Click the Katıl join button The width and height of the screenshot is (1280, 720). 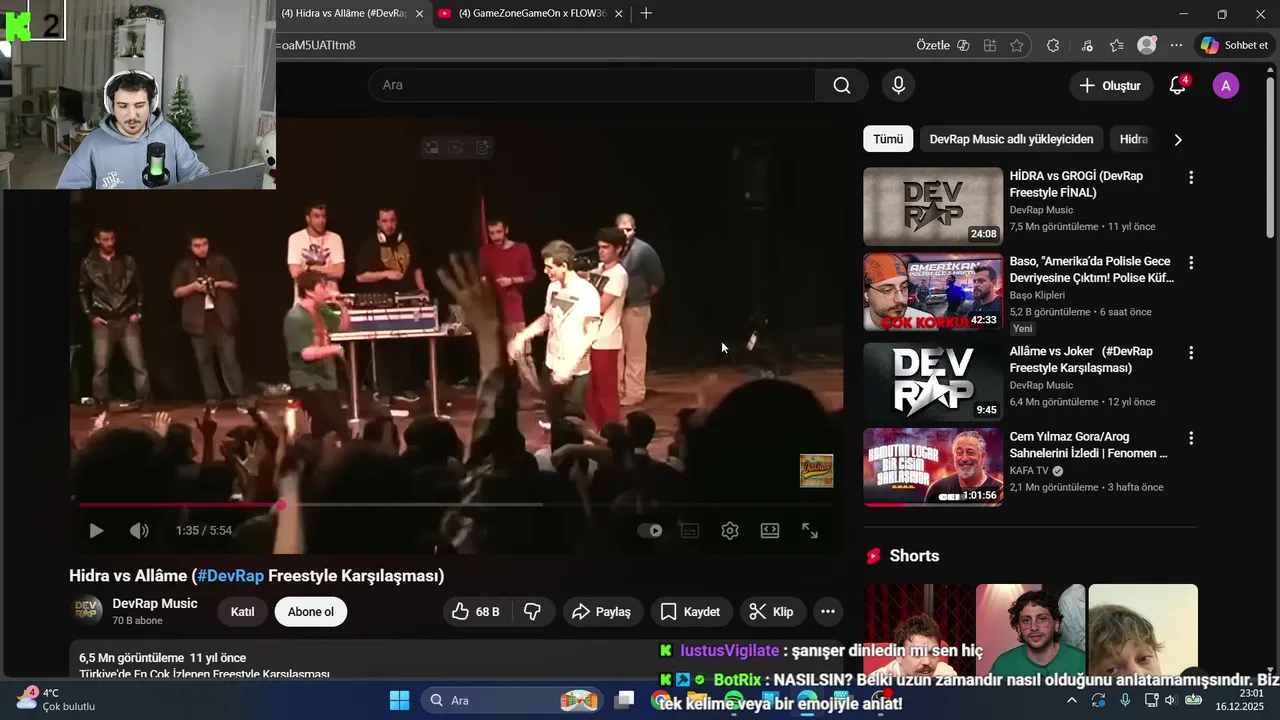click(x=242, y=612)
